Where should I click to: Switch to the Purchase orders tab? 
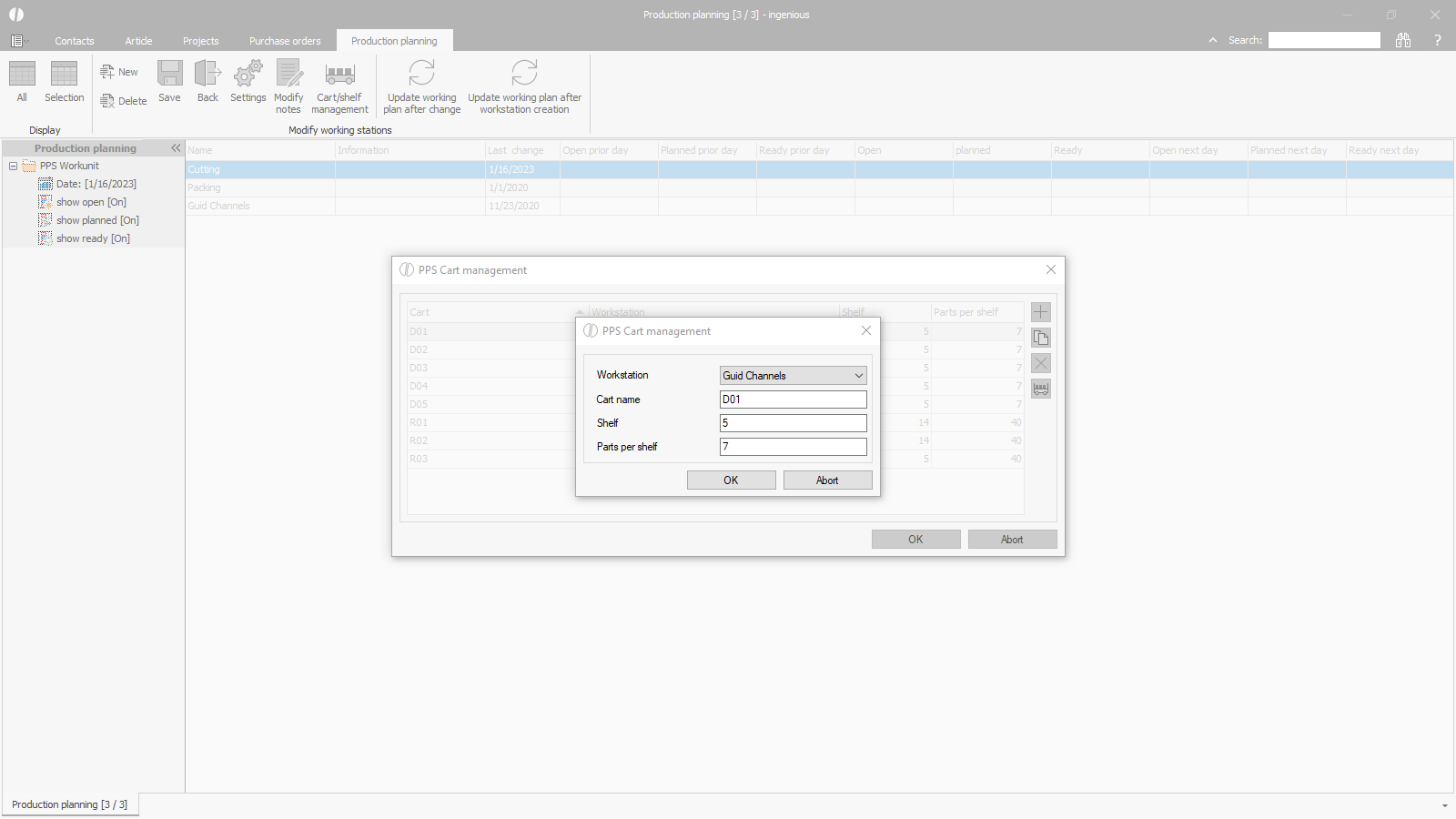pos(285,41)
